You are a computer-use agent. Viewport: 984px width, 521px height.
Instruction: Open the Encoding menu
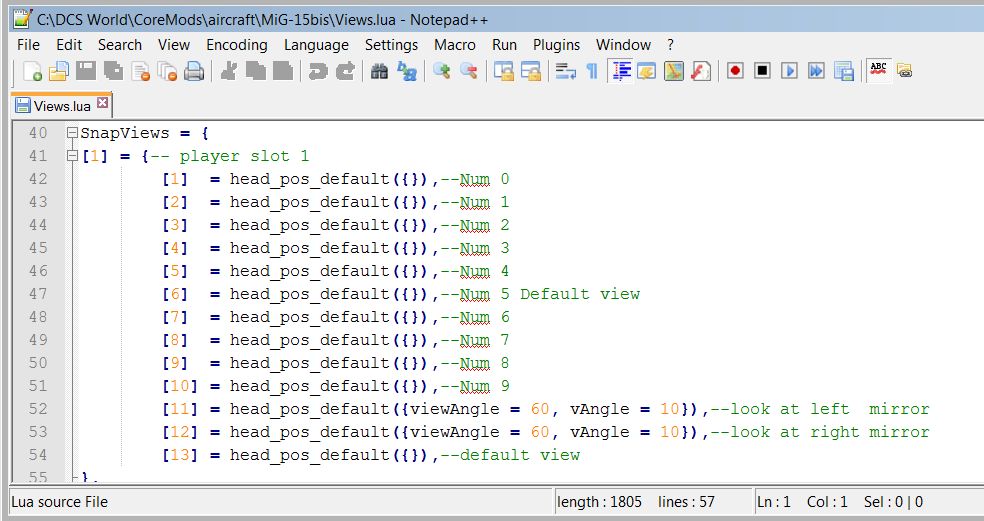[237, 45]
